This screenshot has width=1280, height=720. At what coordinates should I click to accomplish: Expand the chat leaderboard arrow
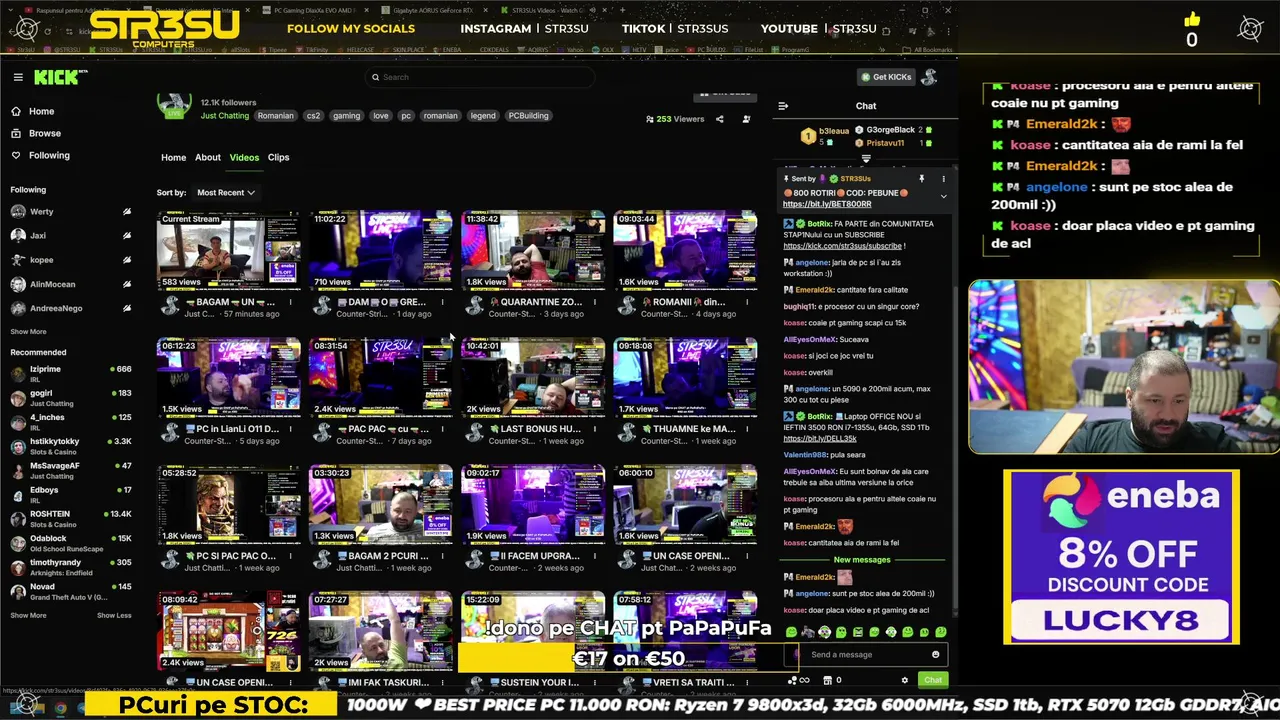866,158
